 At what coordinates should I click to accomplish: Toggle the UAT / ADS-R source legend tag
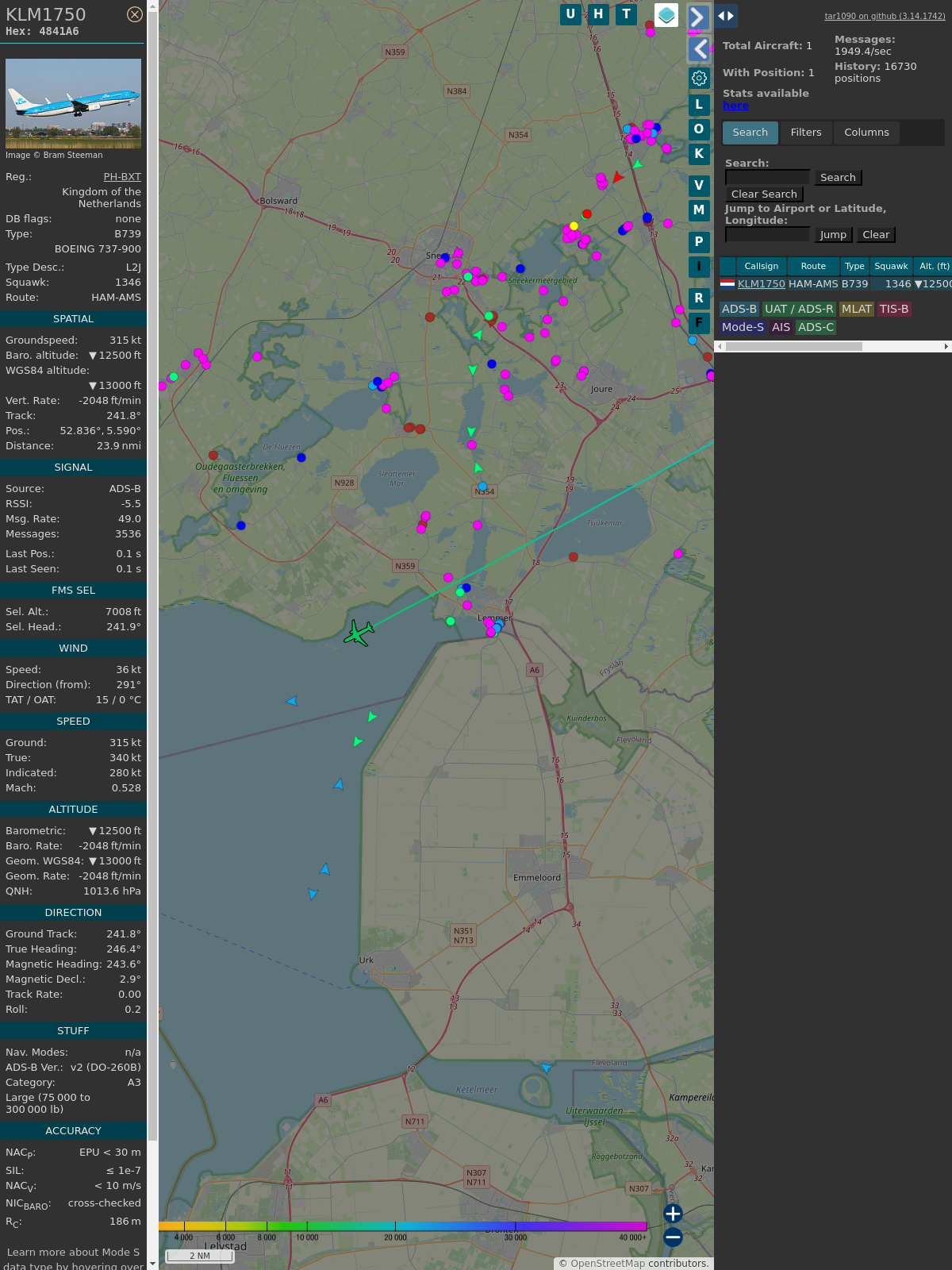pos(799,310)
